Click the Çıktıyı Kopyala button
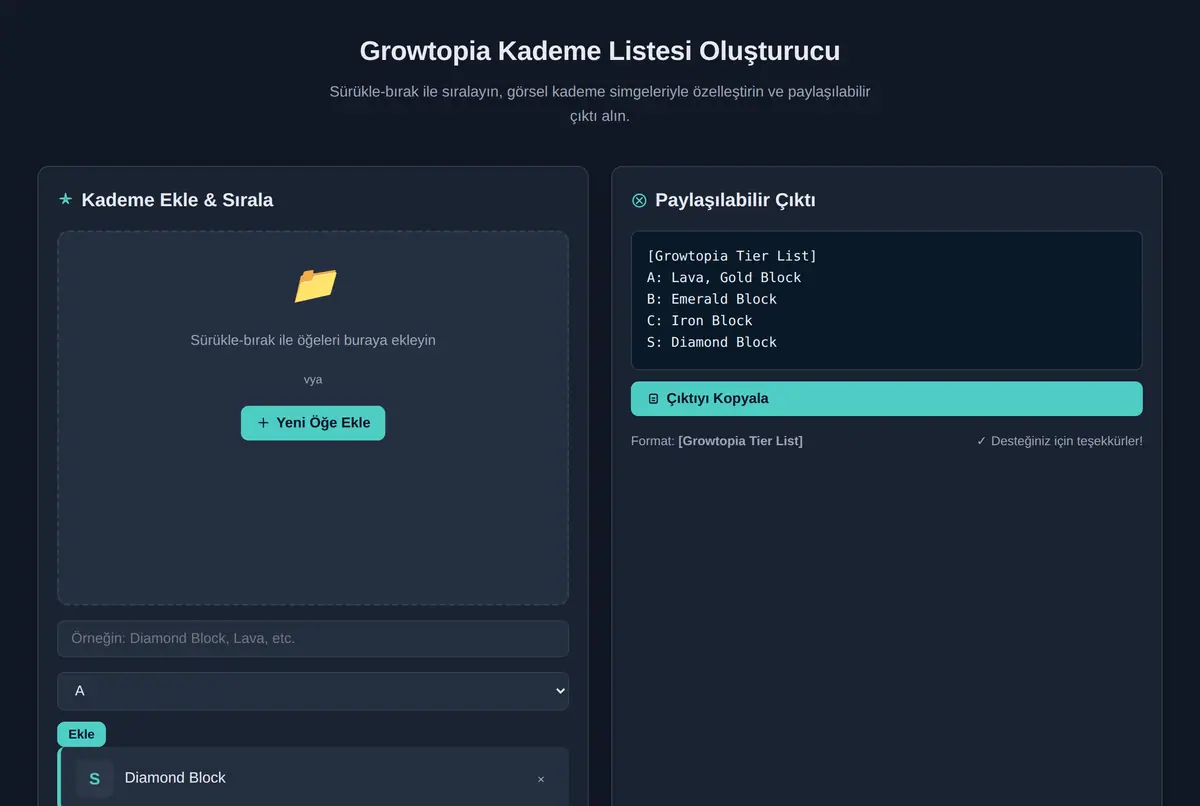1200x806 pixels. click(887, 398)
